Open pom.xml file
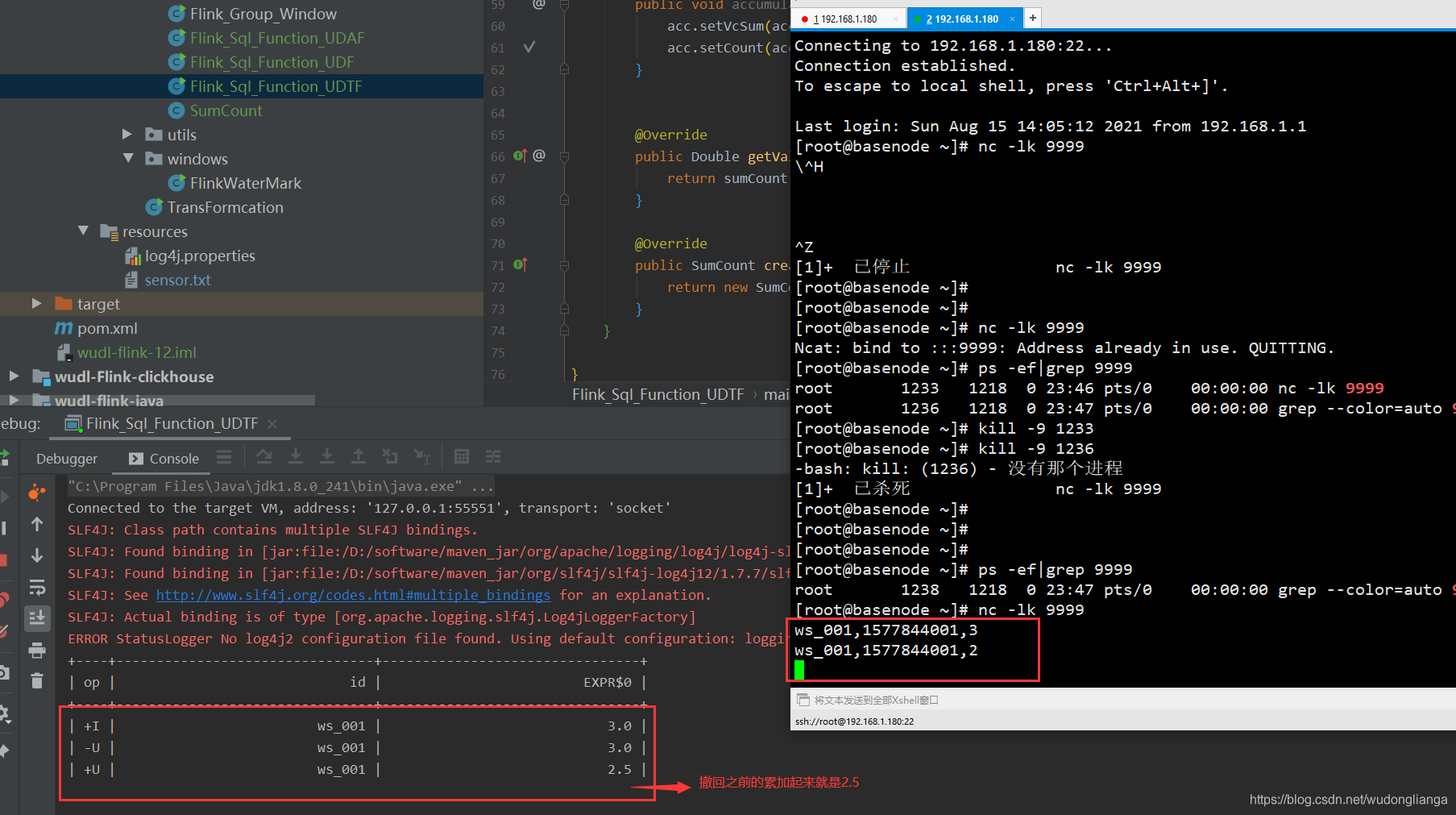Image resolution: width=1456 pixels, height=815 pixels. [x=107, y=328]
